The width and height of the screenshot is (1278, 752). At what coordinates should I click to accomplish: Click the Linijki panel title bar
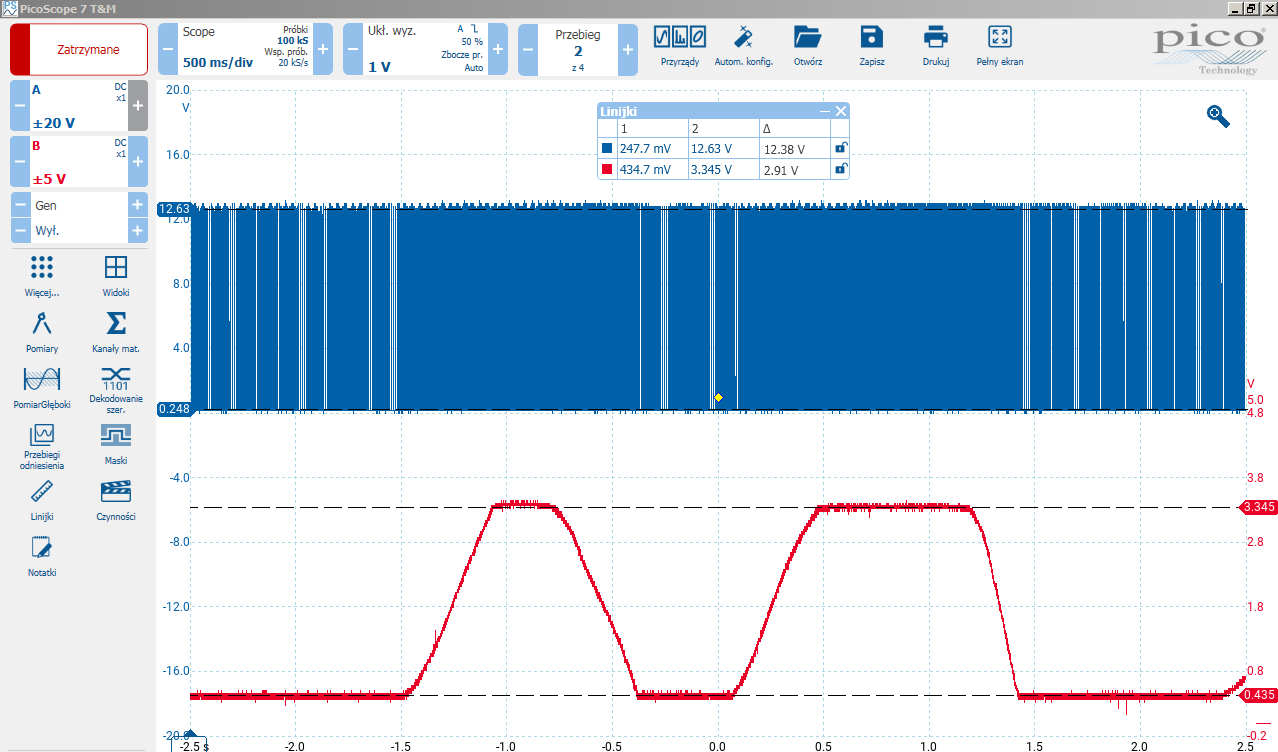(707, 111)
